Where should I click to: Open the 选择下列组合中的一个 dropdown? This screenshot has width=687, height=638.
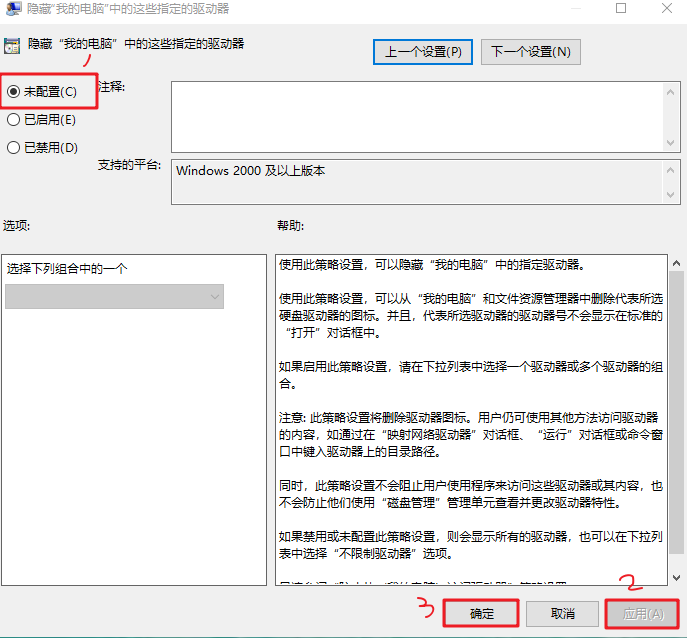[114, 296]
